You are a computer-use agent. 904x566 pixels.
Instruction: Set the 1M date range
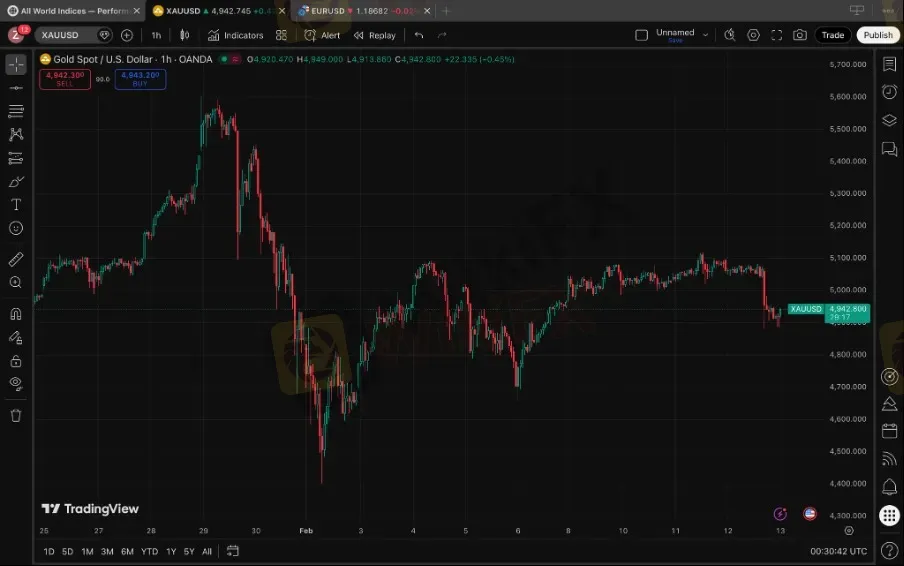pyautogui.click(x=87, y=552)
